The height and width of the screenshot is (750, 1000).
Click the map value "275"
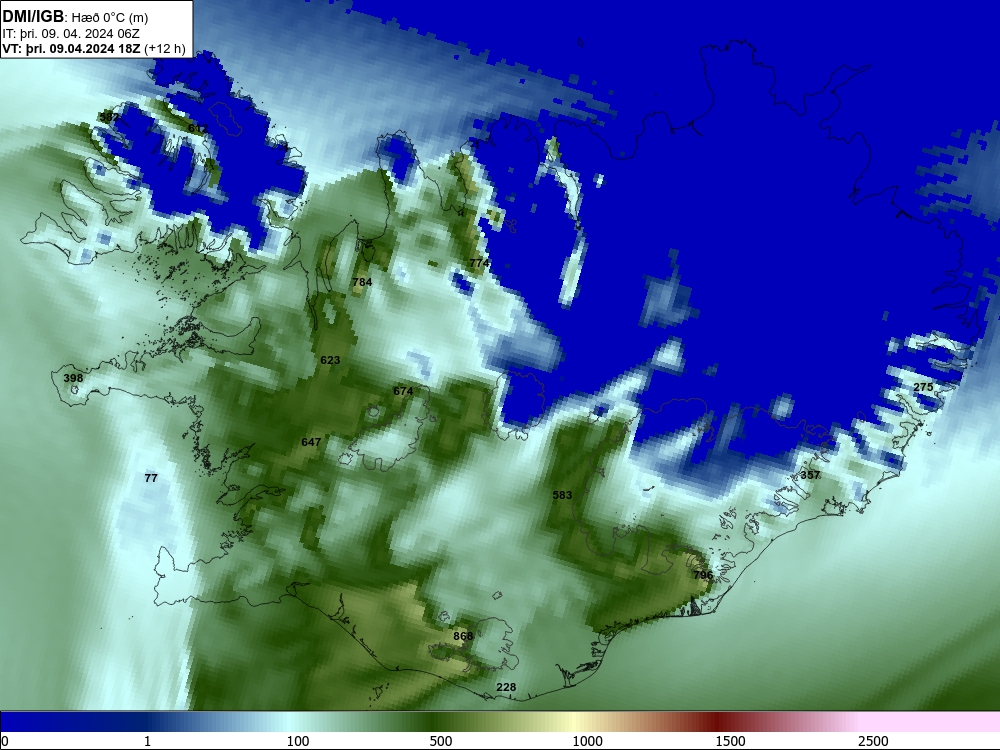coord(923,387)
